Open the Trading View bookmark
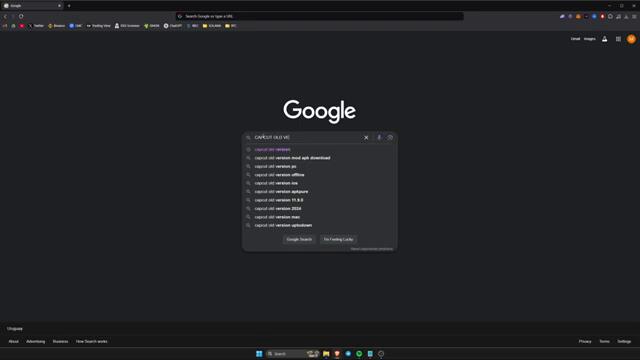The image size is (640, 360). [98, 26]
